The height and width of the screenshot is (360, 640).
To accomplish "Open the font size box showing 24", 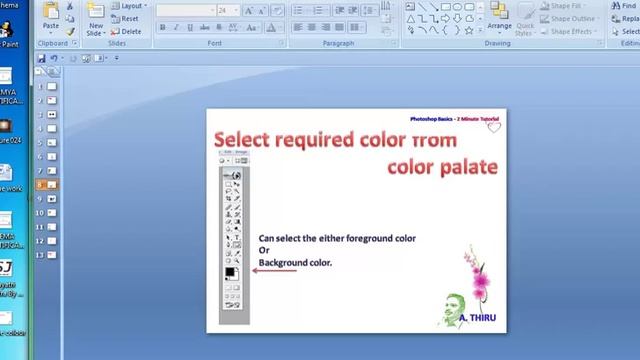I will tap(229, 11).
